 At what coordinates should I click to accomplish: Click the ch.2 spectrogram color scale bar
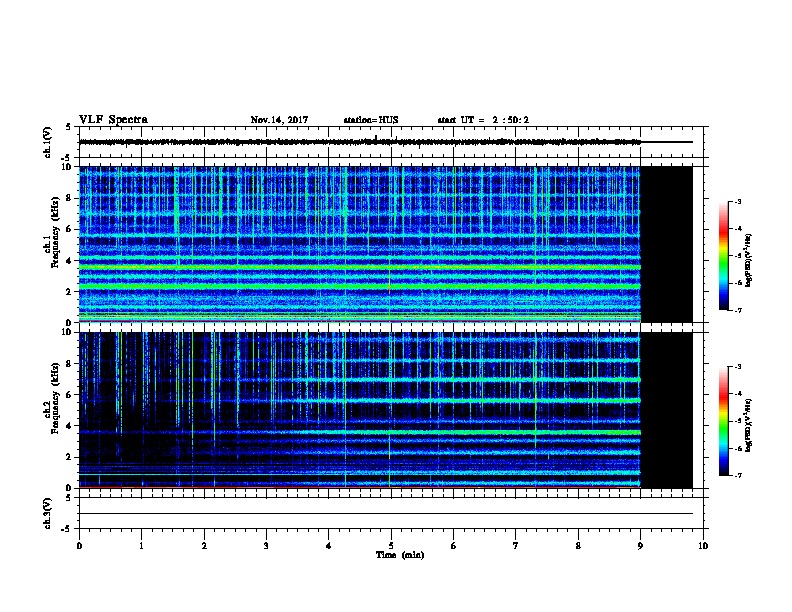724,421
